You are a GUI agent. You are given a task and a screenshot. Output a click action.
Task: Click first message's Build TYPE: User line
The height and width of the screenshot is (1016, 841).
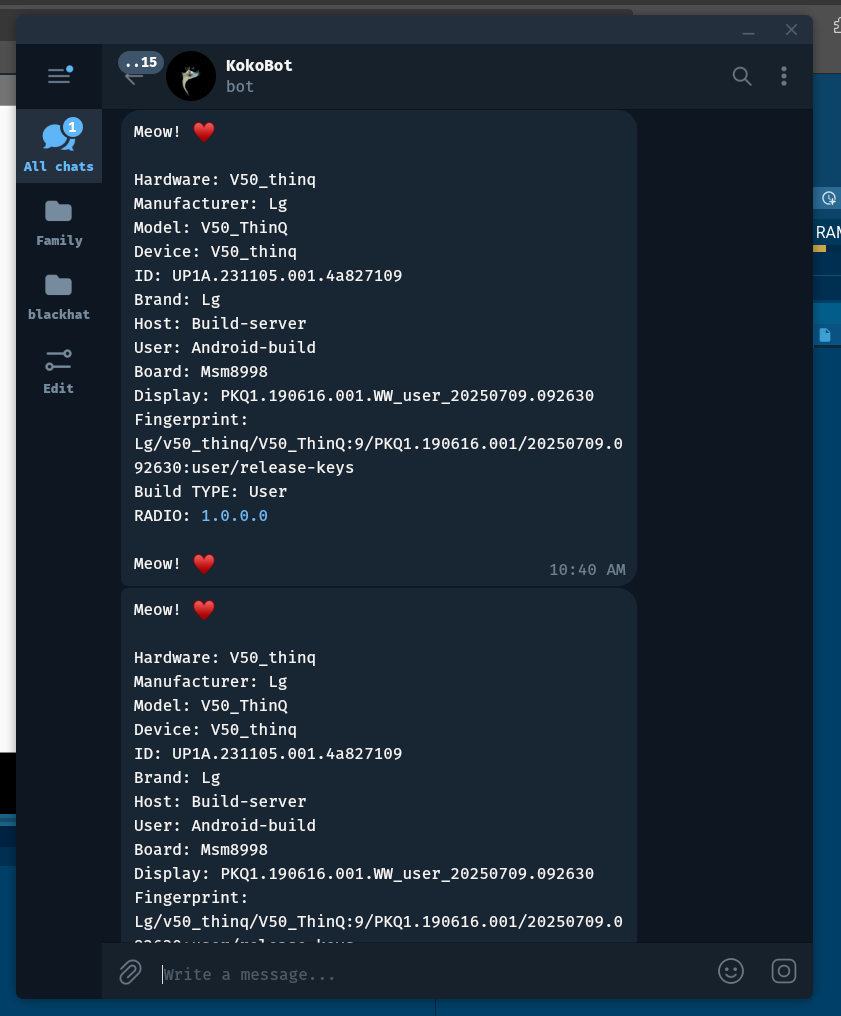click(x=210, y=492)
